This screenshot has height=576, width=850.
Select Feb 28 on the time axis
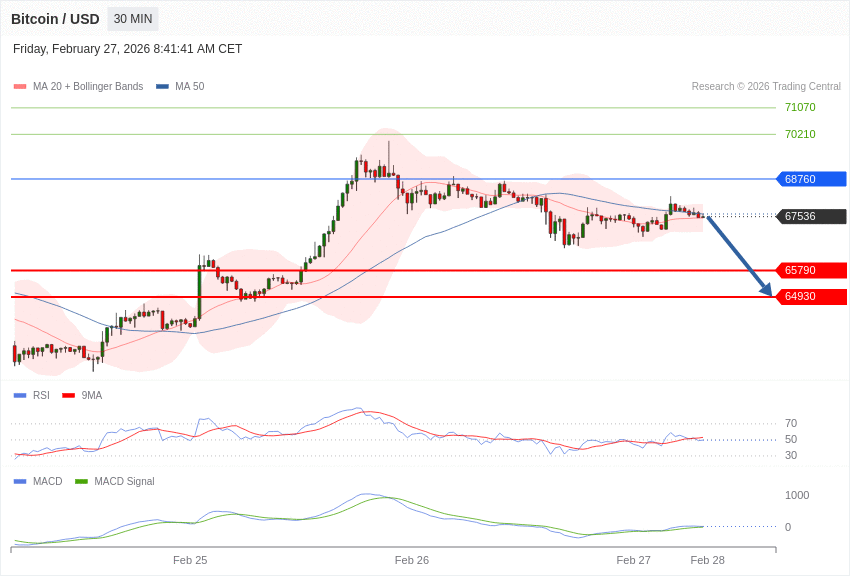(707, 560)
